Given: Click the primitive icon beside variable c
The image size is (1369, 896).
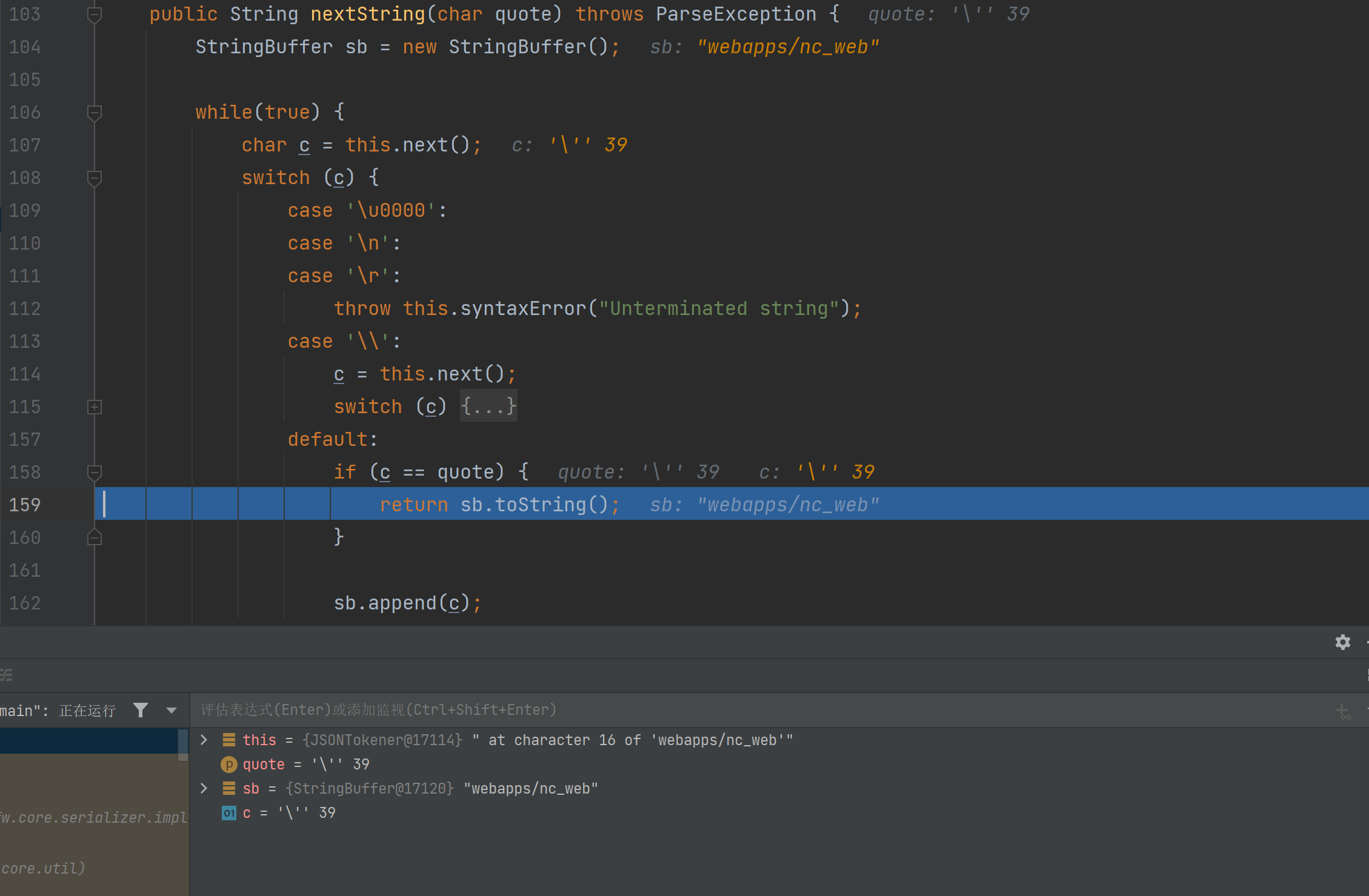Looking at the screenshot, I should (228, 813).
